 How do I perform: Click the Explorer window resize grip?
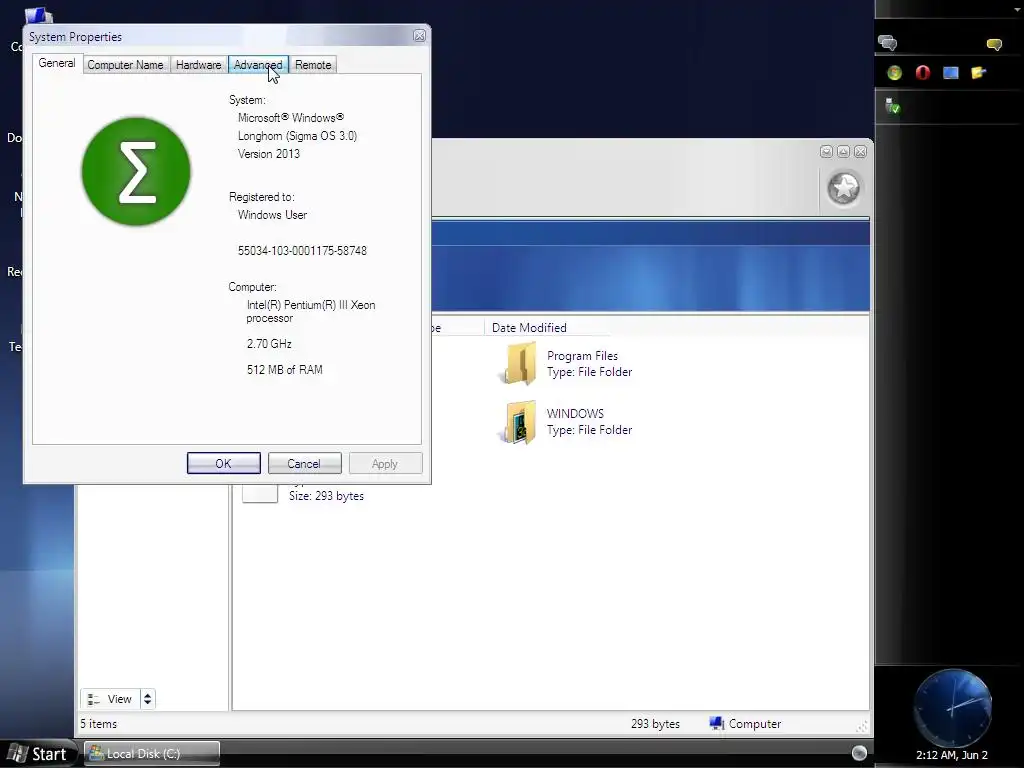862,726
